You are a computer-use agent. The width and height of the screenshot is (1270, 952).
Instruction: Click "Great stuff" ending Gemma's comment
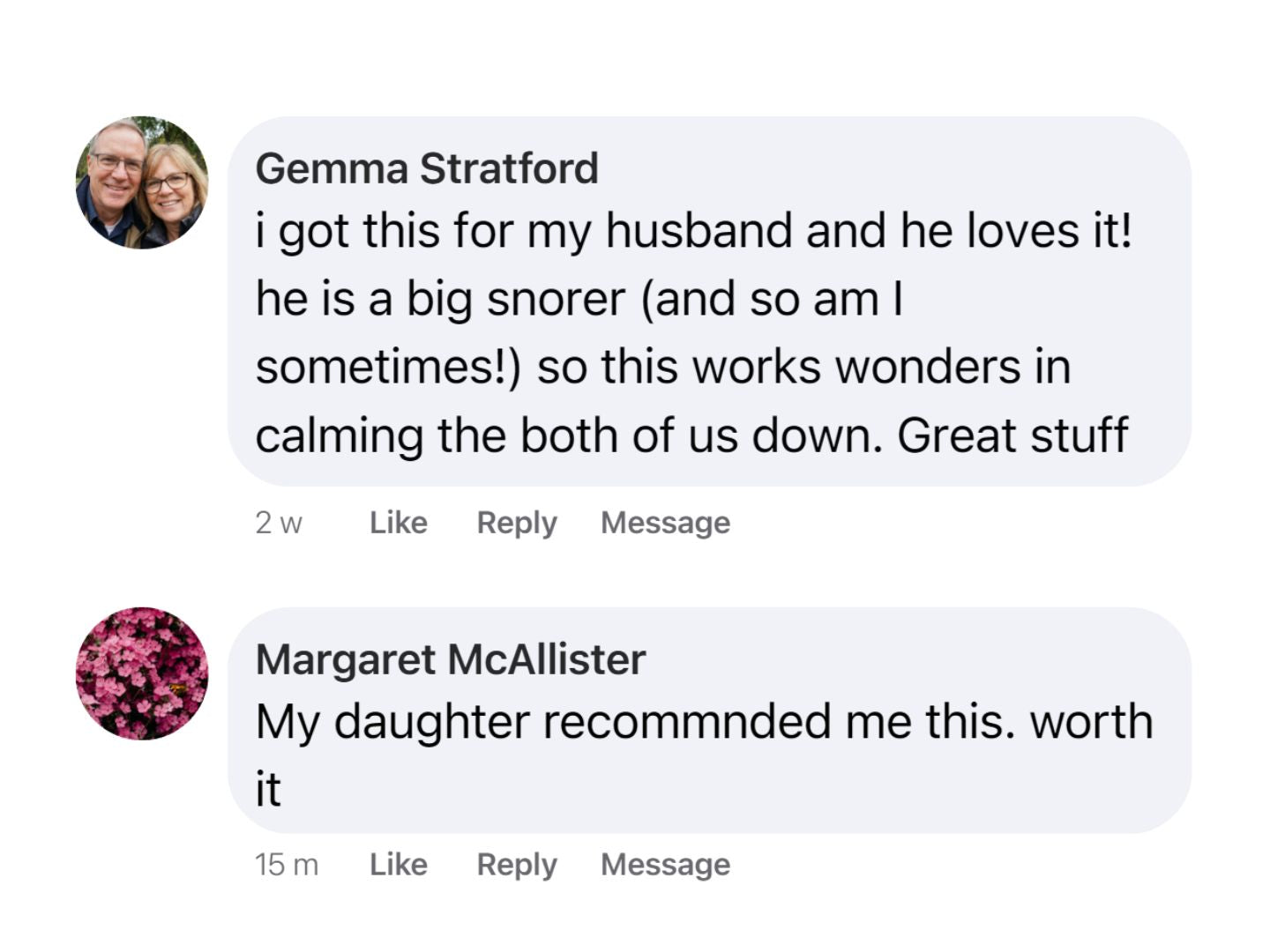(1012, 435)
